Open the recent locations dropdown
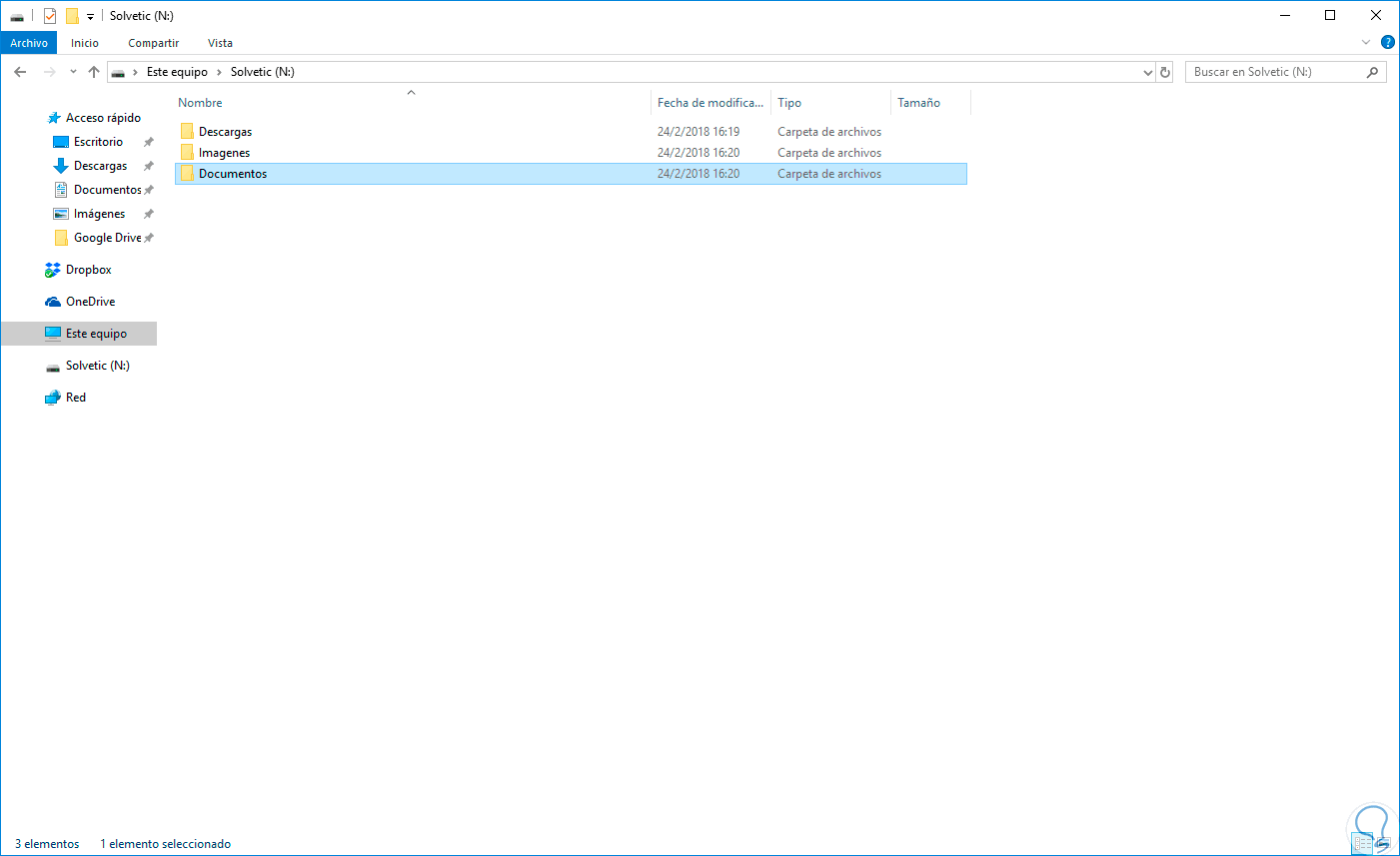 click(x=73, y=72)
